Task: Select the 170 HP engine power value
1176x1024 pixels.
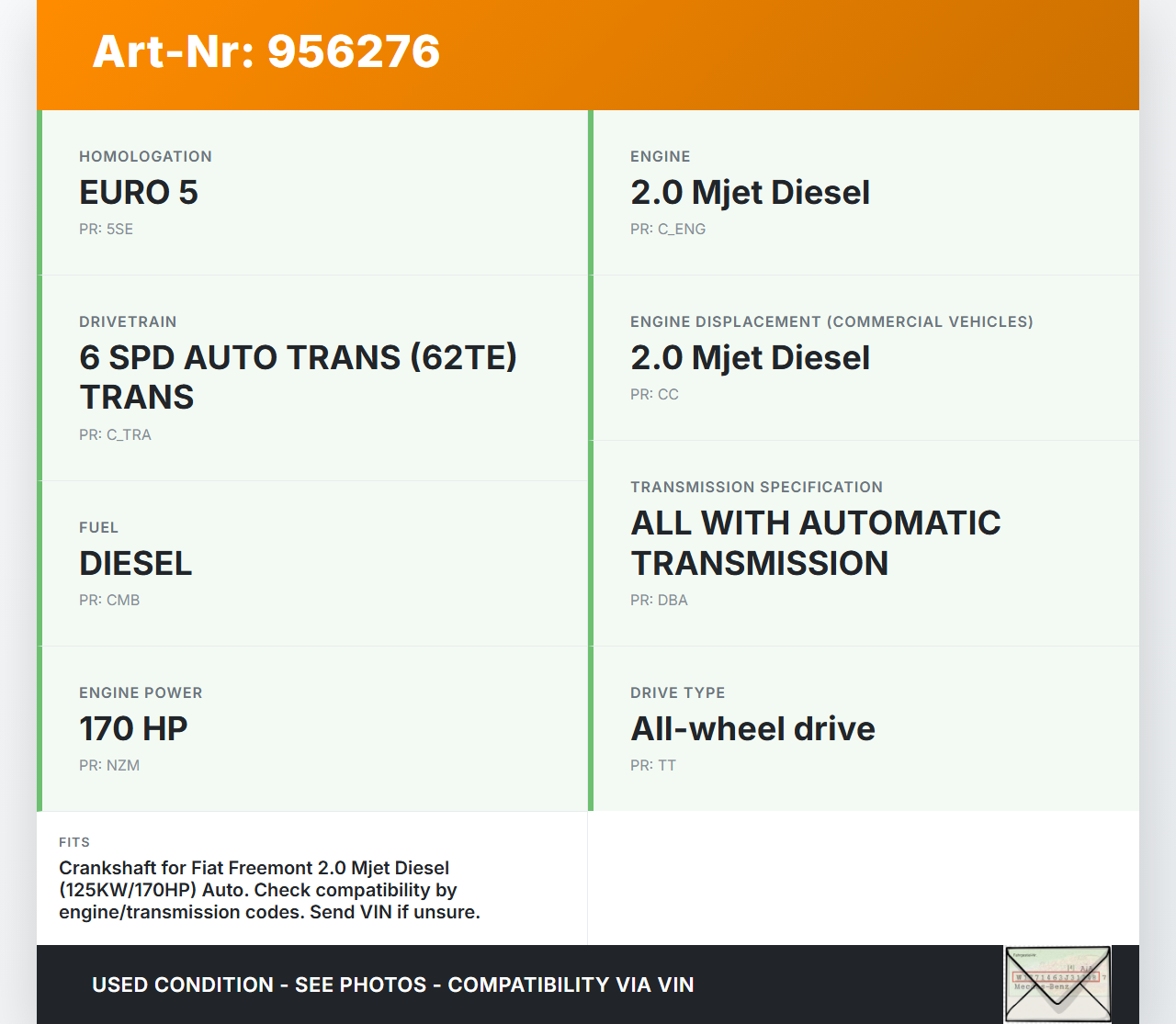Action: (x=133, y=729)
